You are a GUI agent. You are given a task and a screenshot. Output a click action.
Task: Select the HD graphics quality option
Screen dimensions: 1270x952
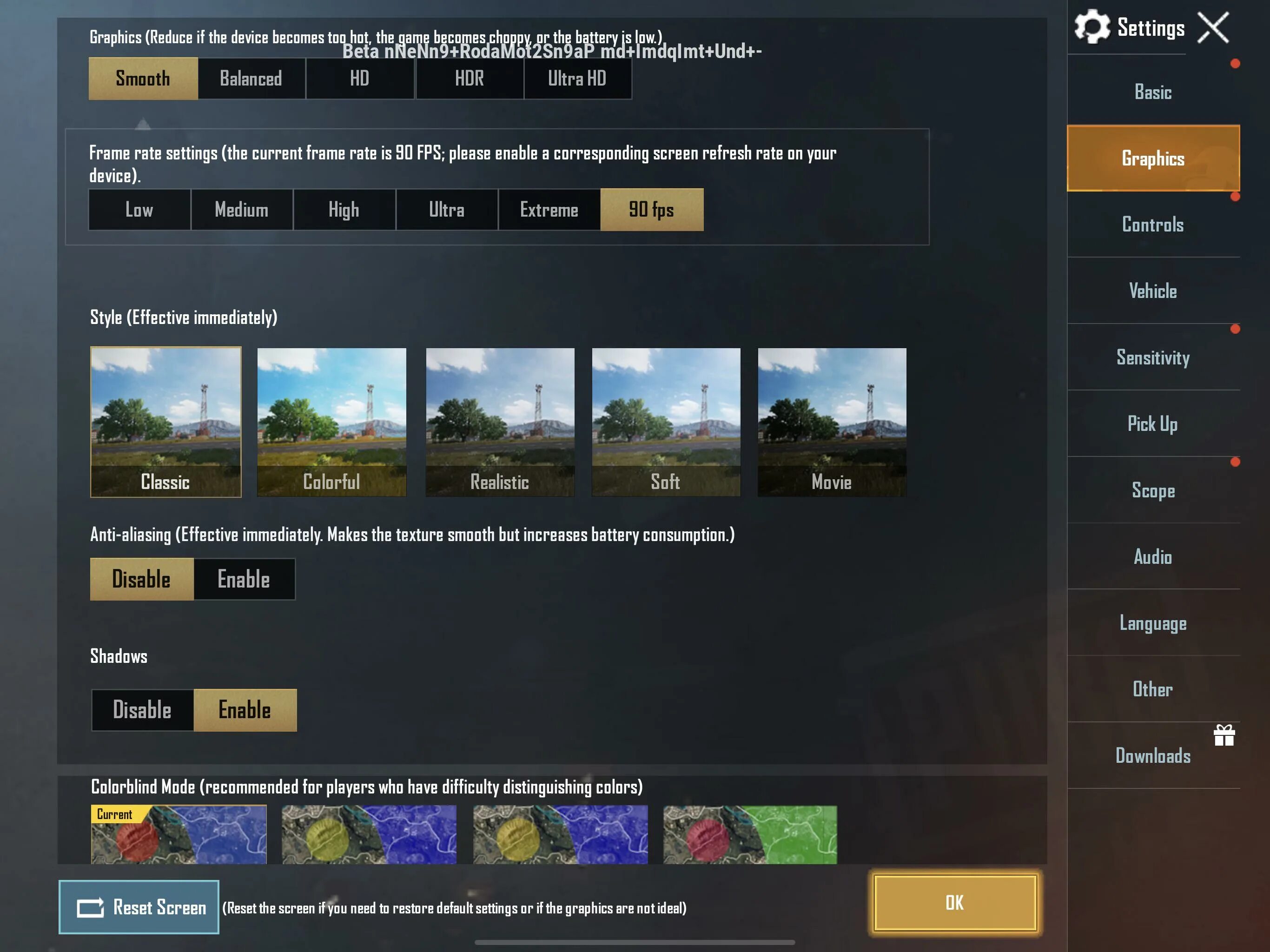(359, 78)
